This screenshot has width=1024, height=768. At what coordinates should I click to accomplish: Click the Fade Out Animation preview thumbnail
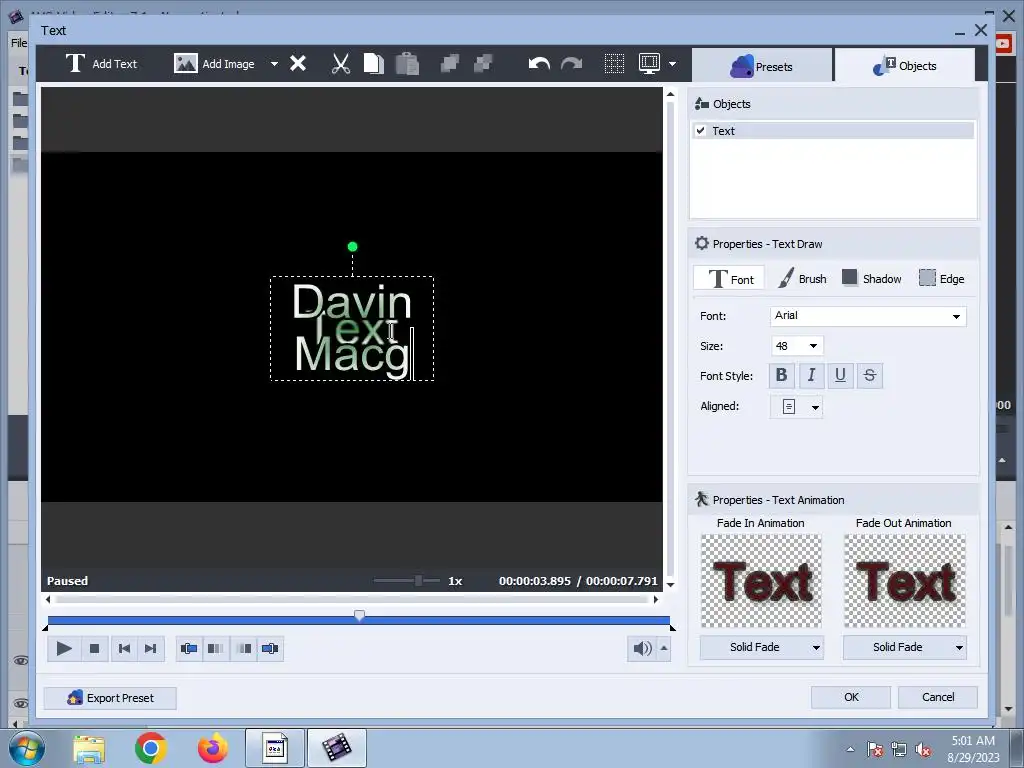point(904,581)
